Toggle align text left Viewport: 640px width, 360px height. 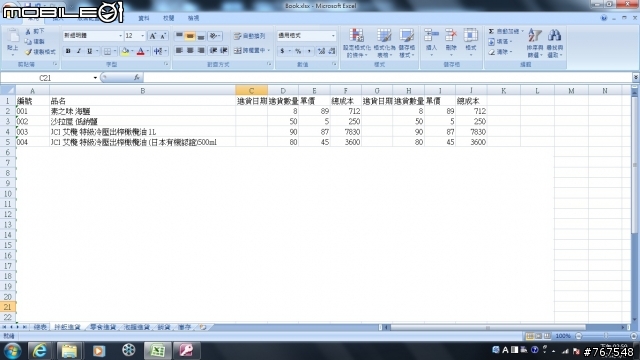[x=179, y=50]
